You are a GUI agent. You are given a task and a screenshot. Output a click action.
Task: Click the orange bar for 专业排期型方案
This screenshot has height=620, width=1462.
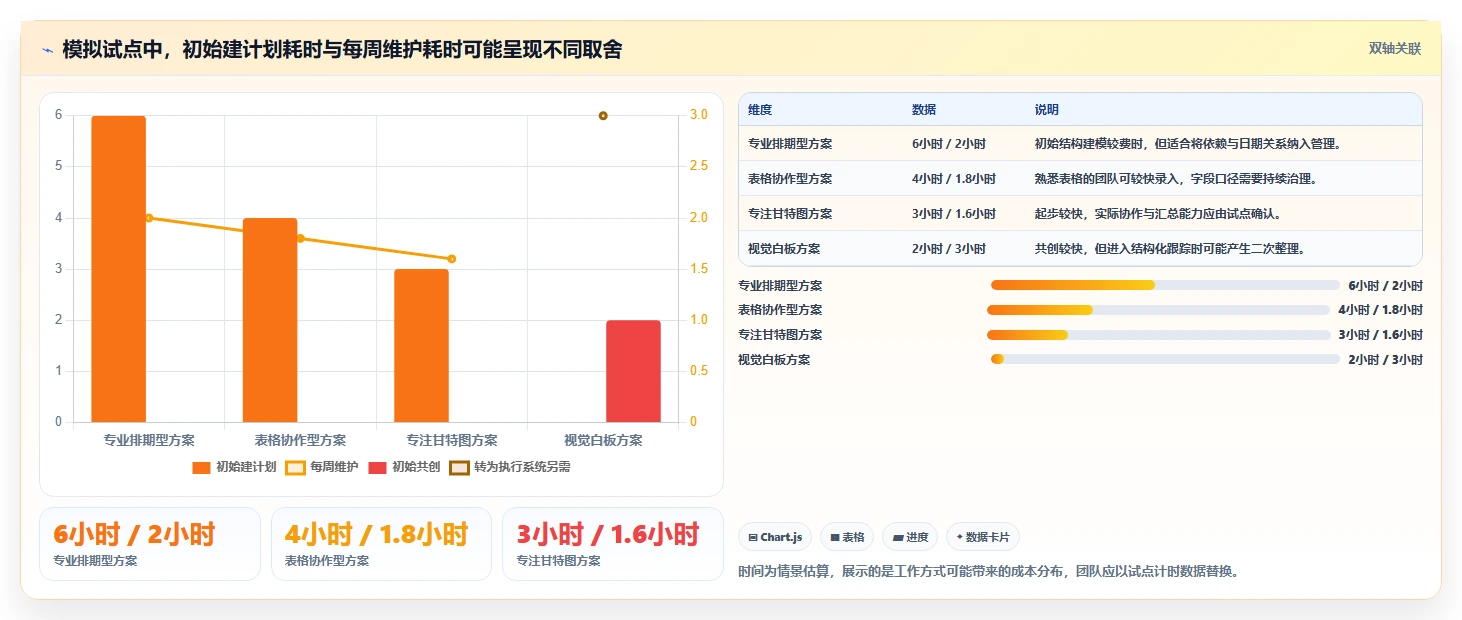pyautogui.click(x=118, y=269)
